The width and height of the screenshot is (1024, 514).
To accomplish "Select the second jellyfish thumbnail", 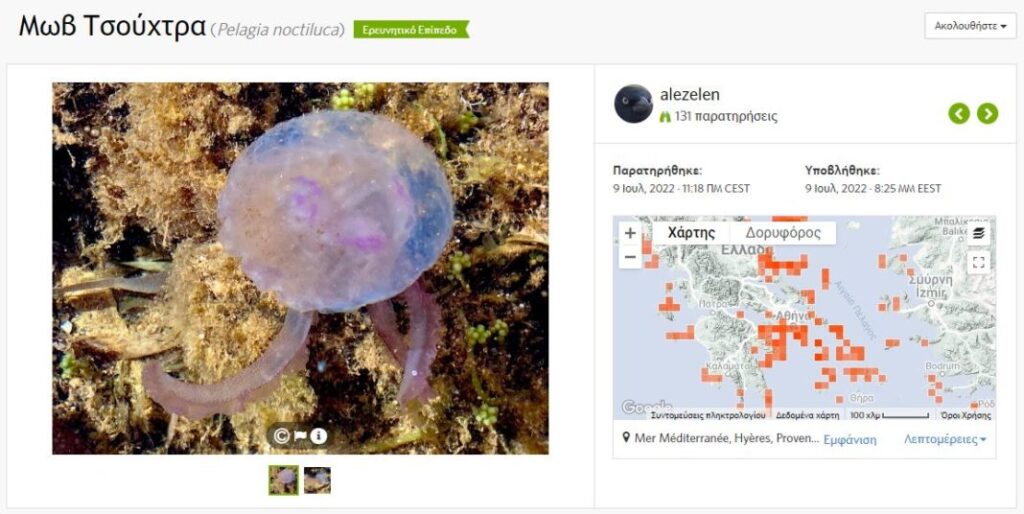I will (x=317, y=480).
